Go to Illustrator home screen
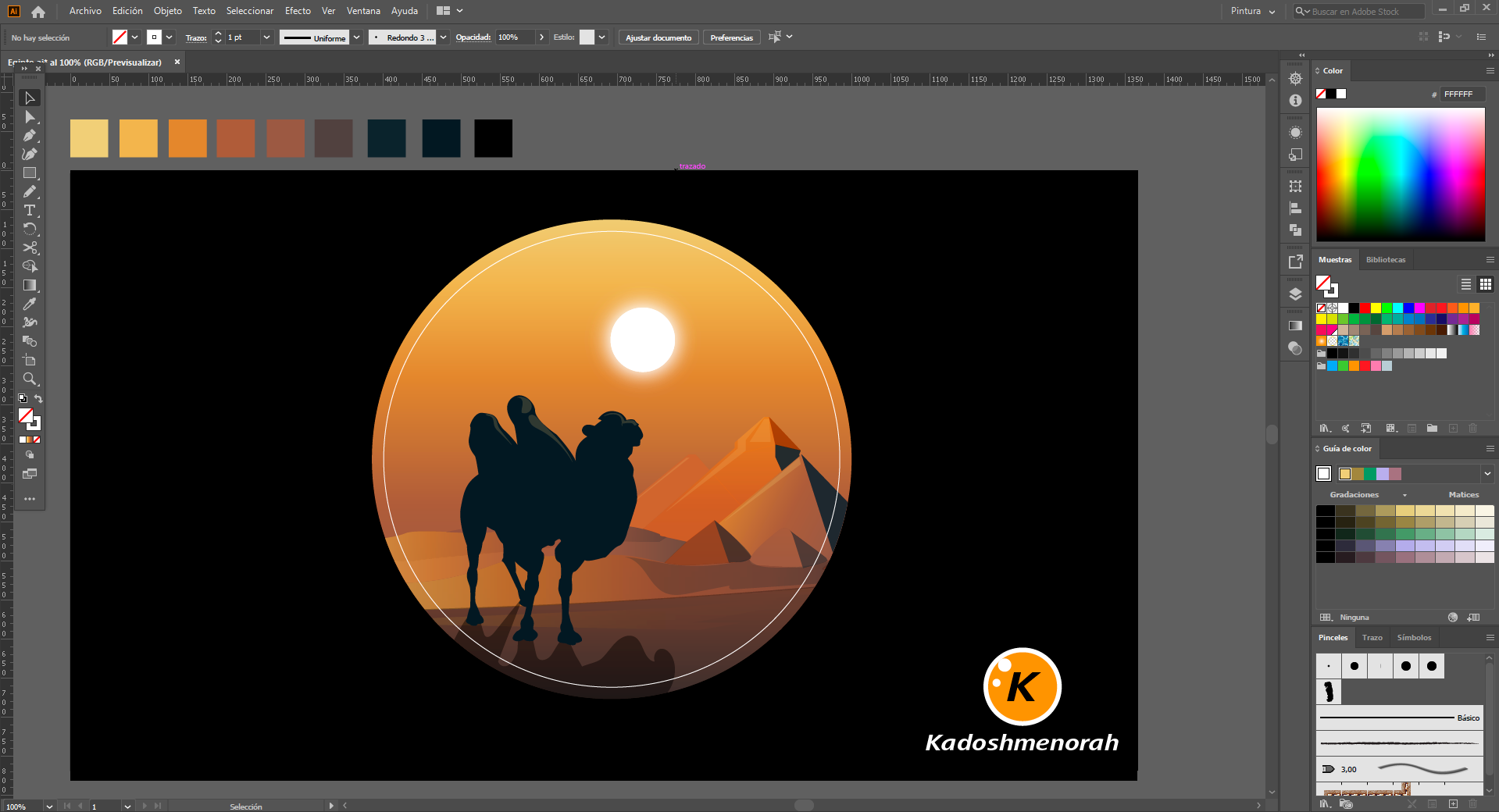 click(x=38, y=11)
